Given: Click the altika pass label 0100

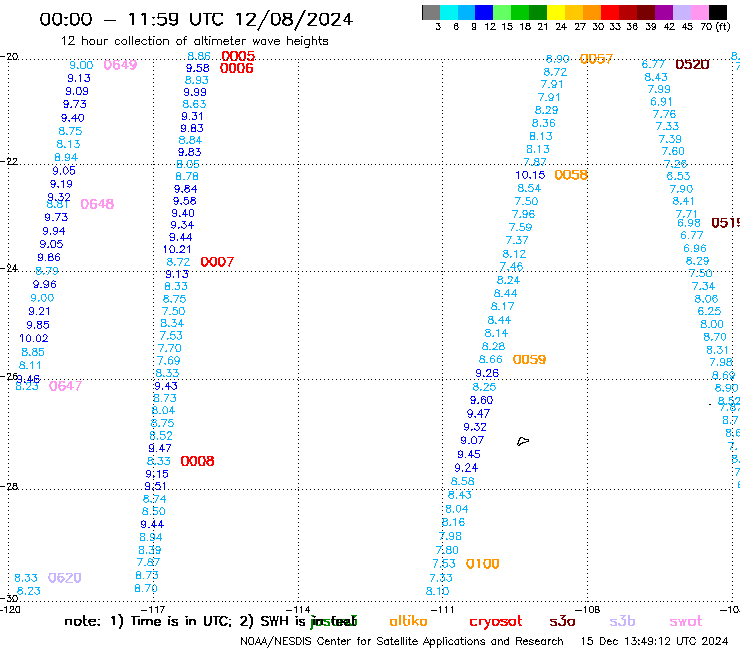Looking at the screenshot, I should 482,564.
